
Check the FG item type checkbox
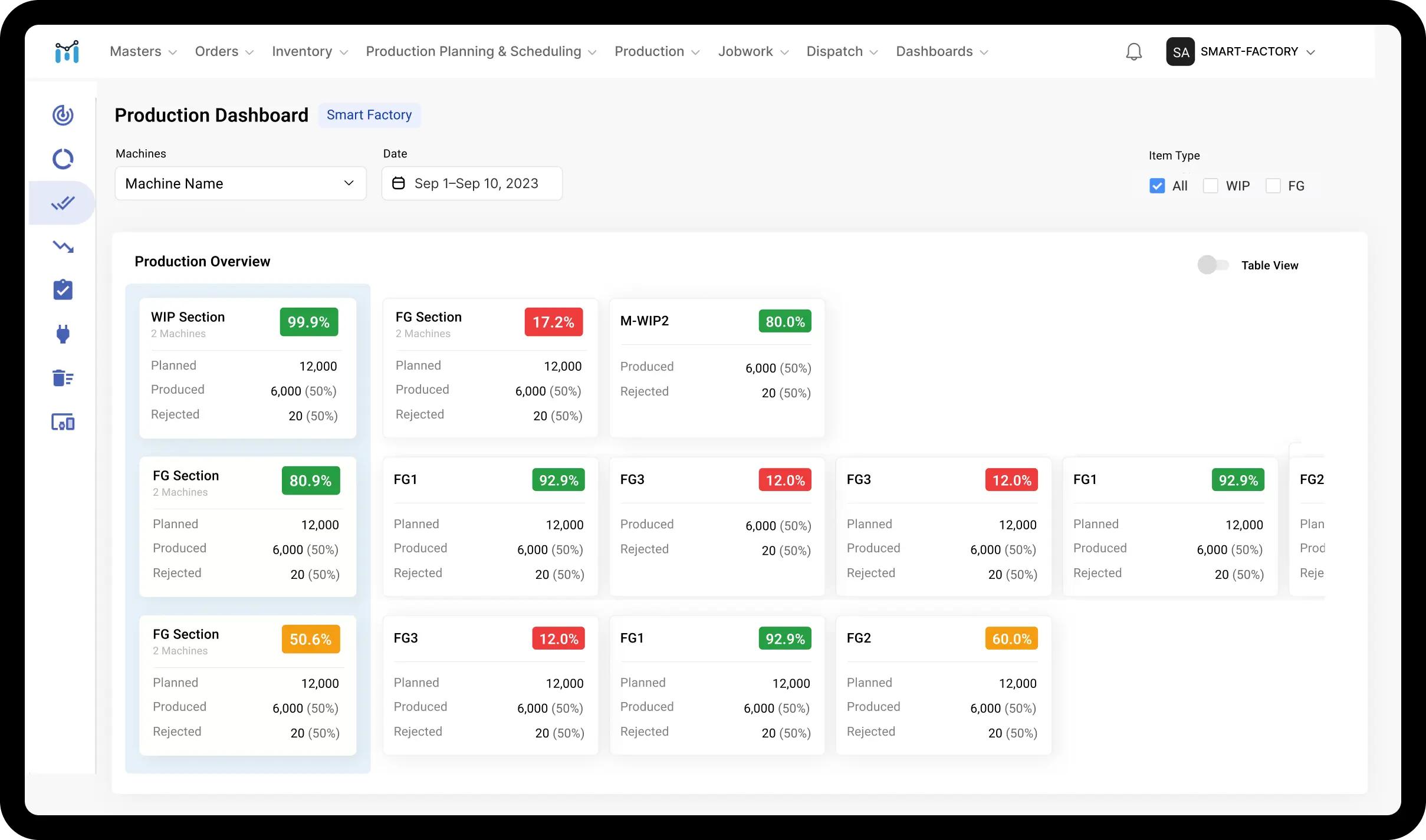pyautogui.click(x=1273, y=186)
